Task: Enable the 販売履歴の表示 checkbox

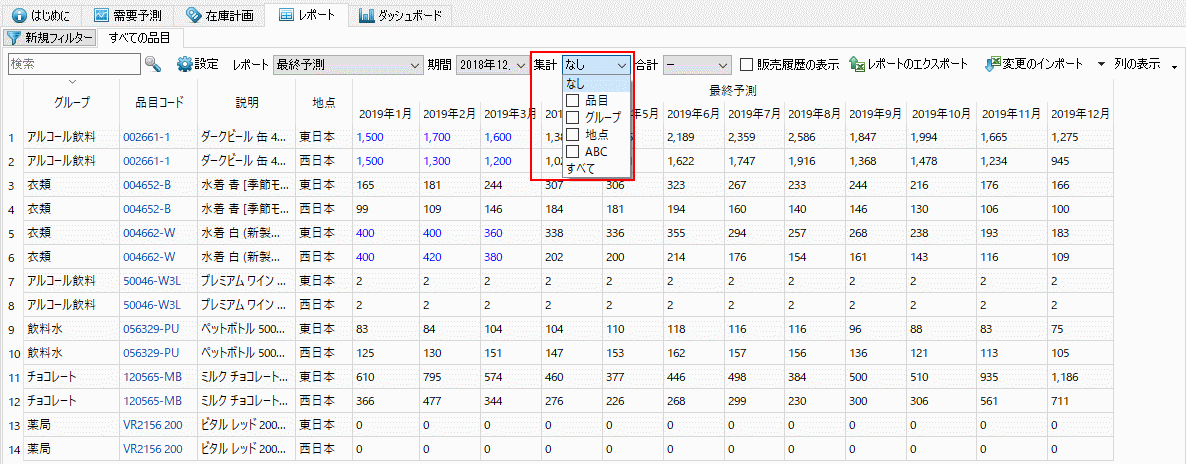Action: (747, 65)
